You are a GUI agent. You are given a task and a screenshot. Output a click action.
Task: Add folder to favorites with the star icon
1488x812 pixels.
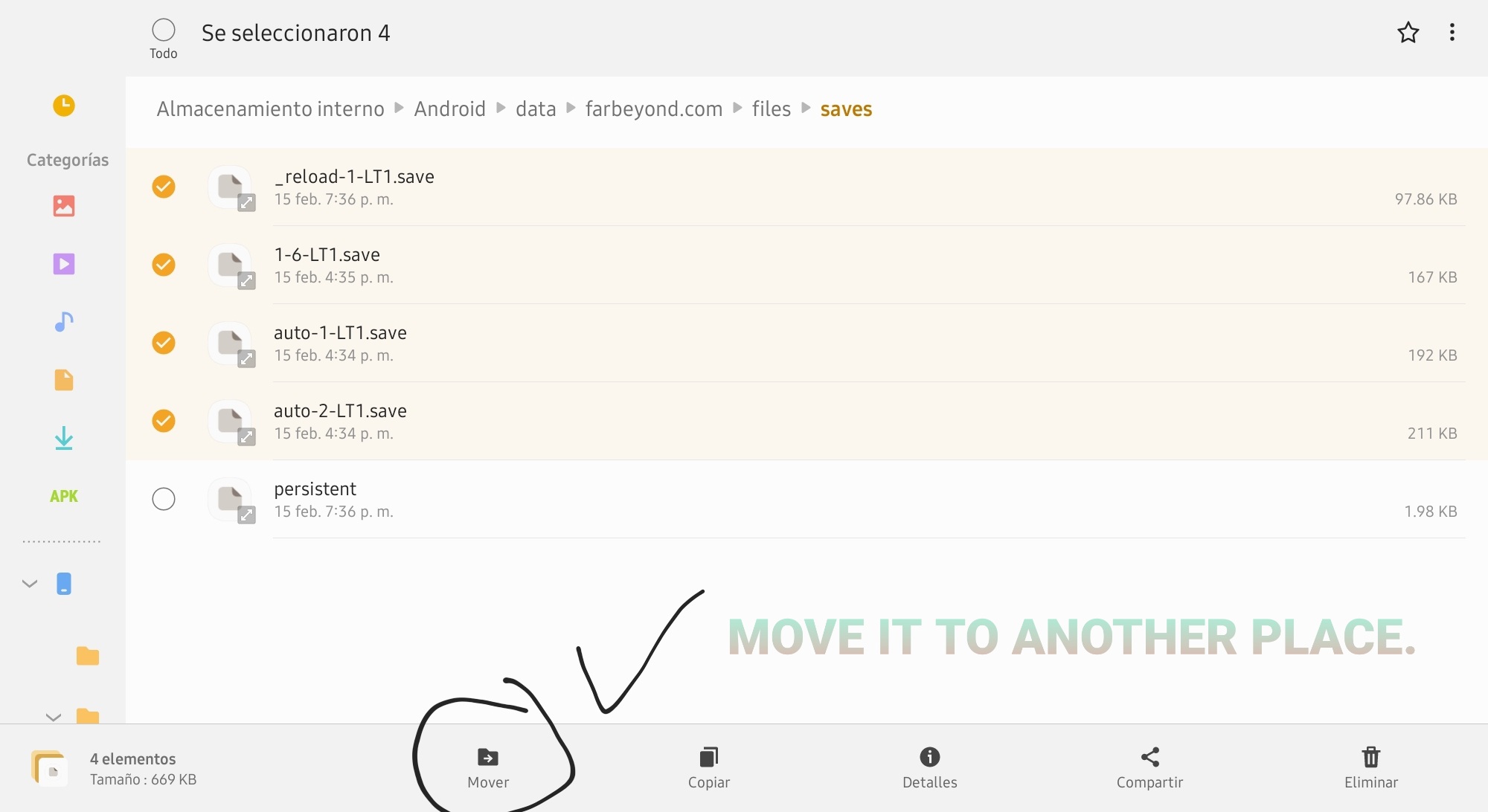1408,33
